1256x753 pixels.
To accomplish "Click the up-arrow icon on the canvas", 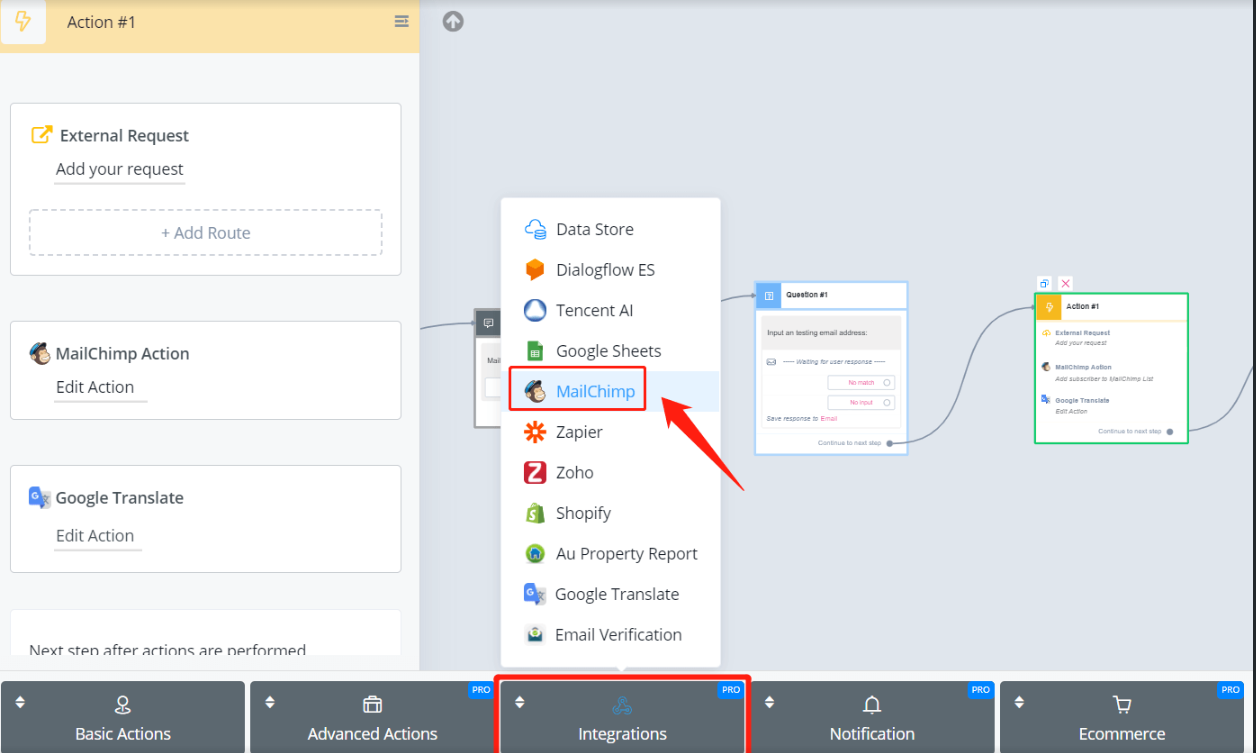I will 453,21.
